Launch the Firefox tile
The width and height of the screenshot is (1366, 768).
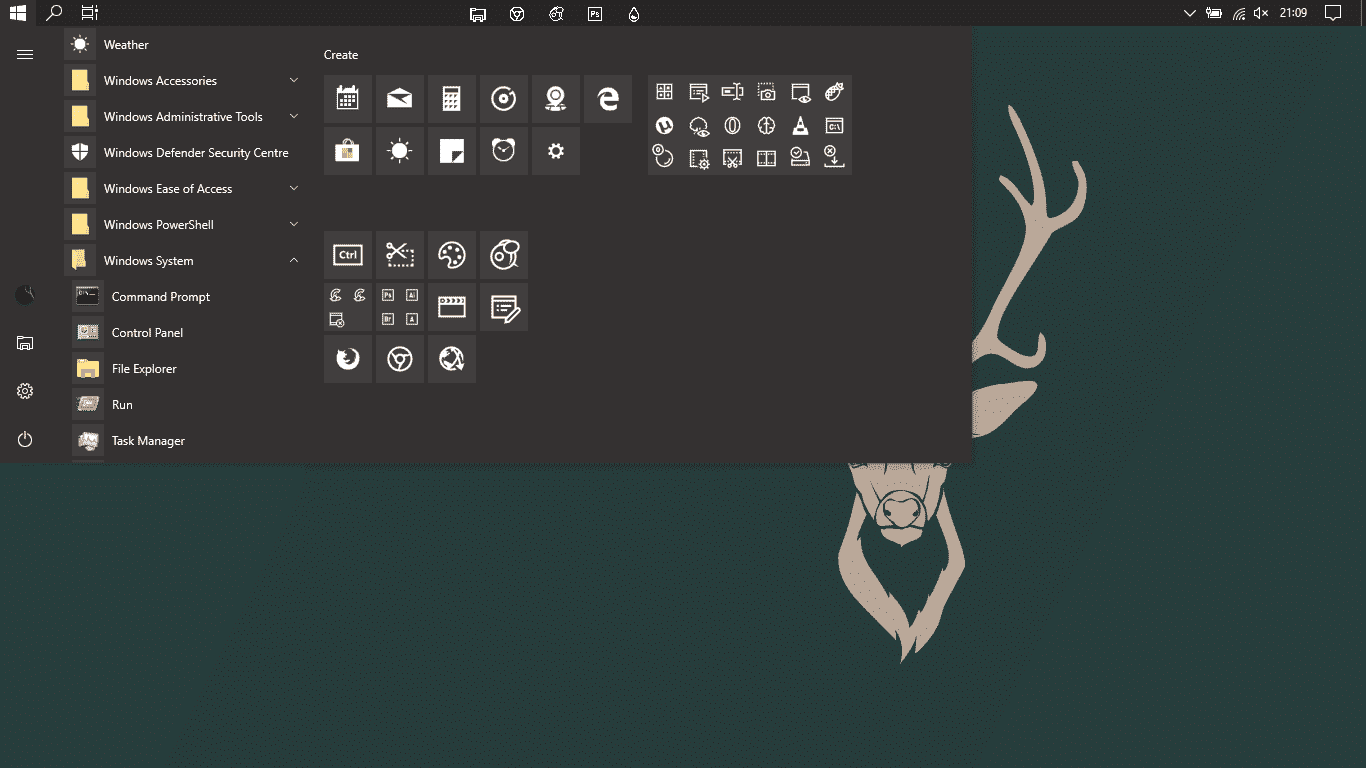(348, 359)
